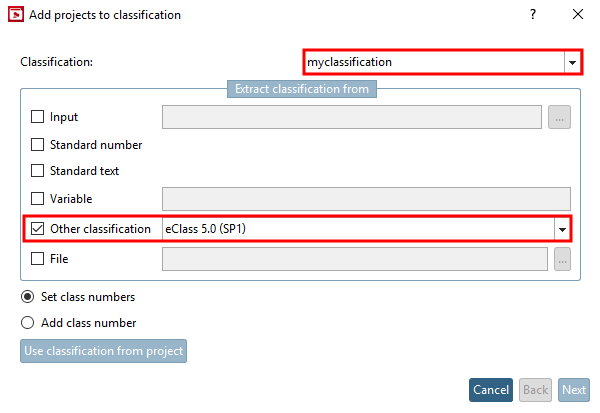This screenshot has height=413, width=600.
Task: Click Use classification from project button
Action: click(x=103, y=351)
